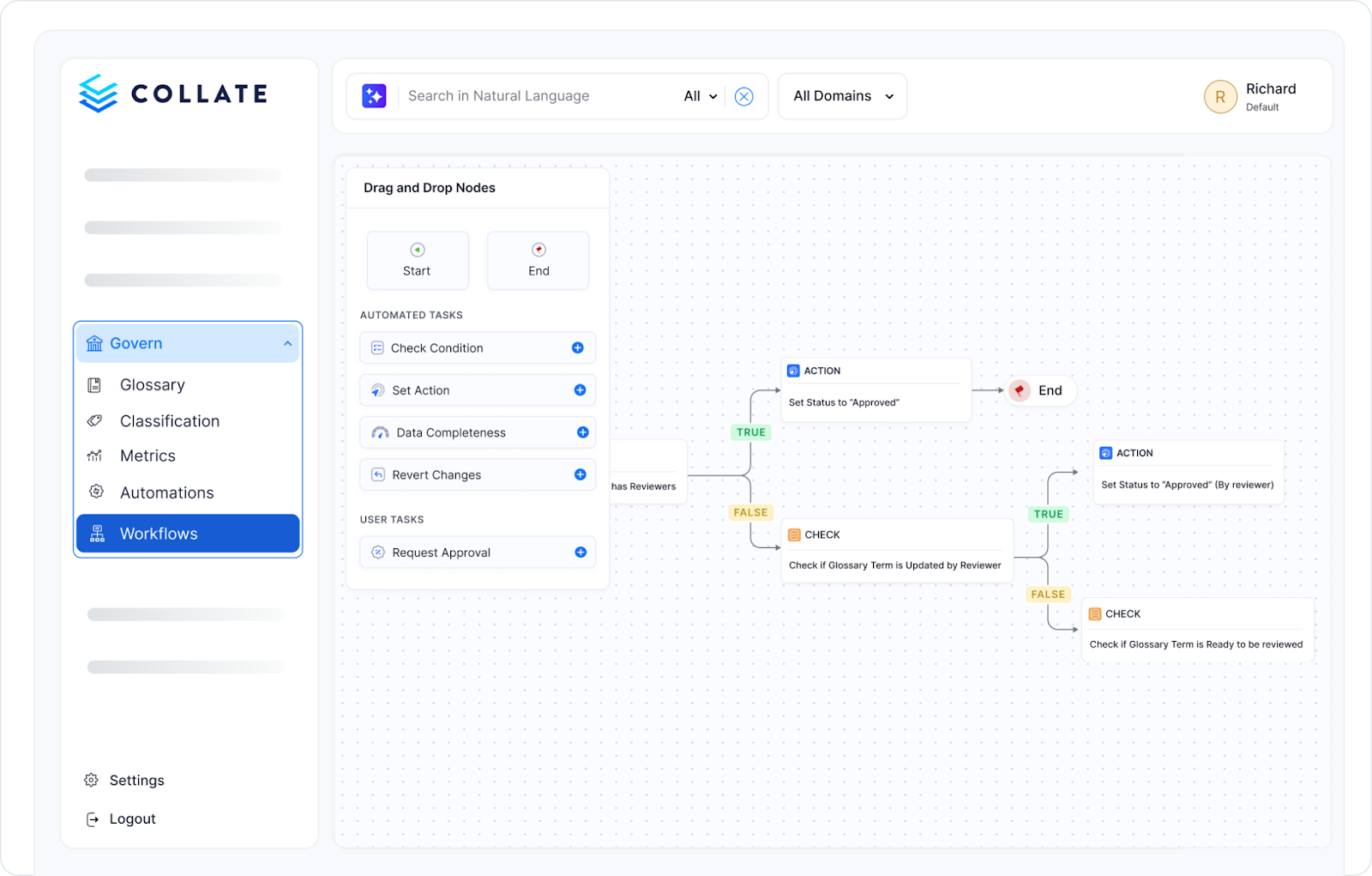
Task: Click Logout in the sidebar
Action: tap(121, 819)
